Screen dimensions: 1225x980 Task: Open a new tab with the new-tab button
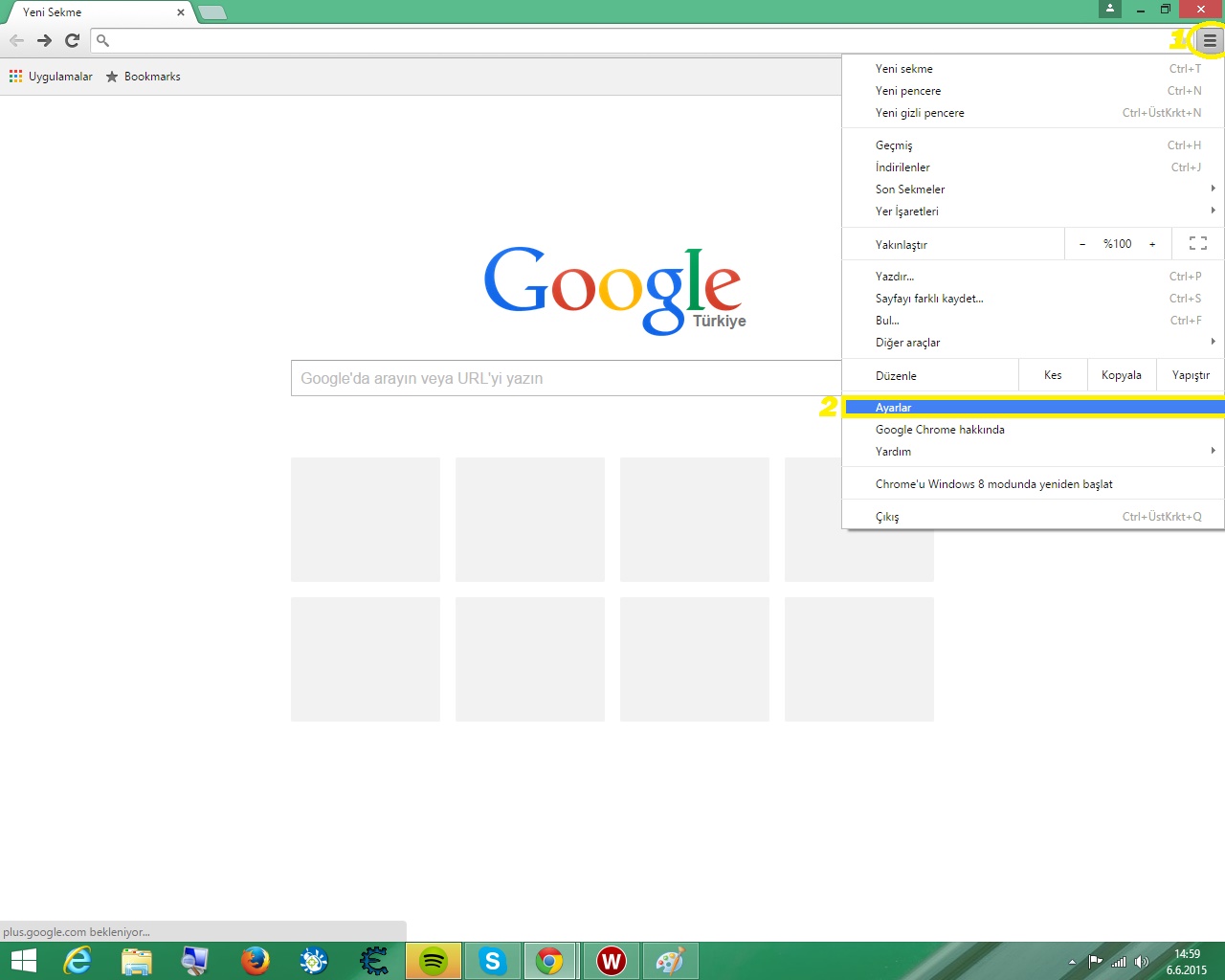coord(212,12)
